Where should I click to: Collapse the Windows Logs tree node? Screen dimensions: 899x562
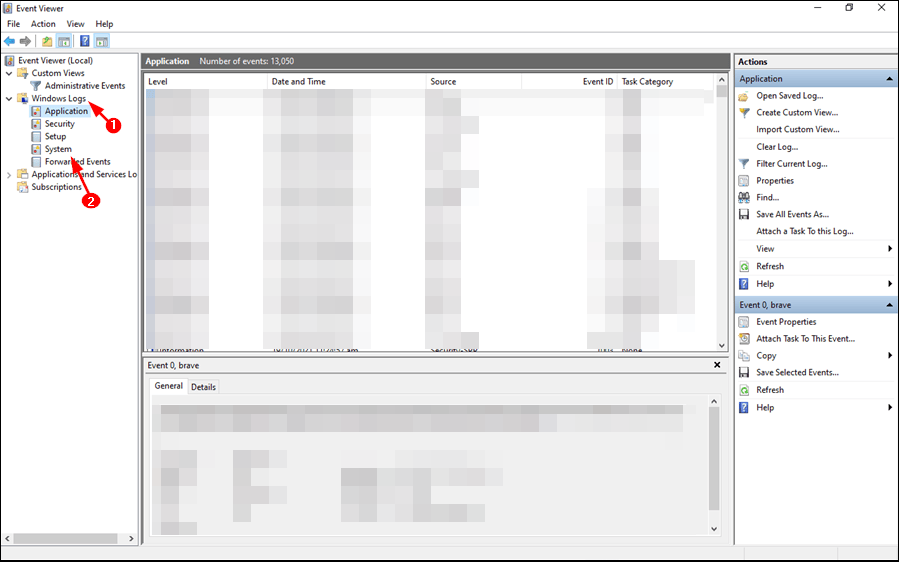coord(10,99)
